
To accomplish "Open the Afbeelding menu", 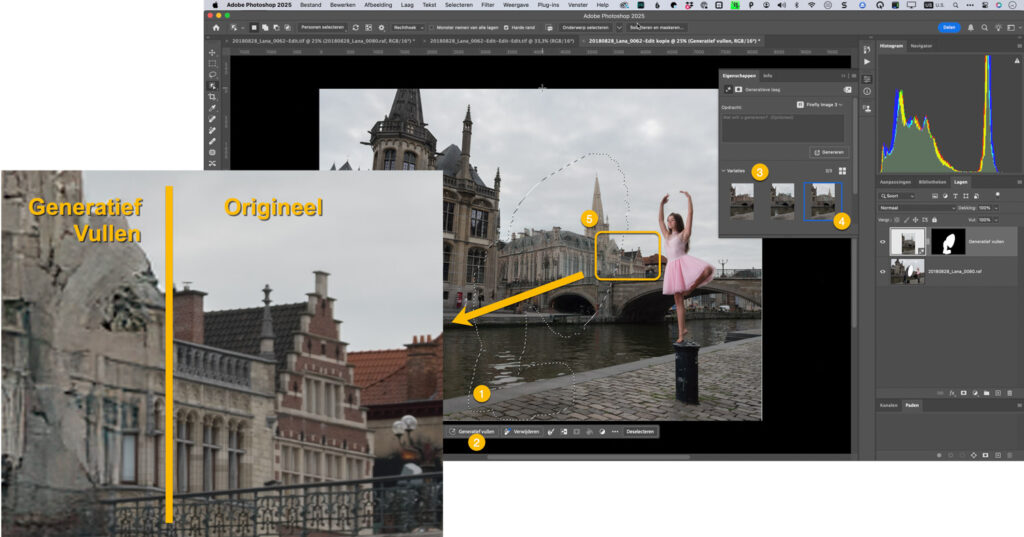I will (378, 5).
